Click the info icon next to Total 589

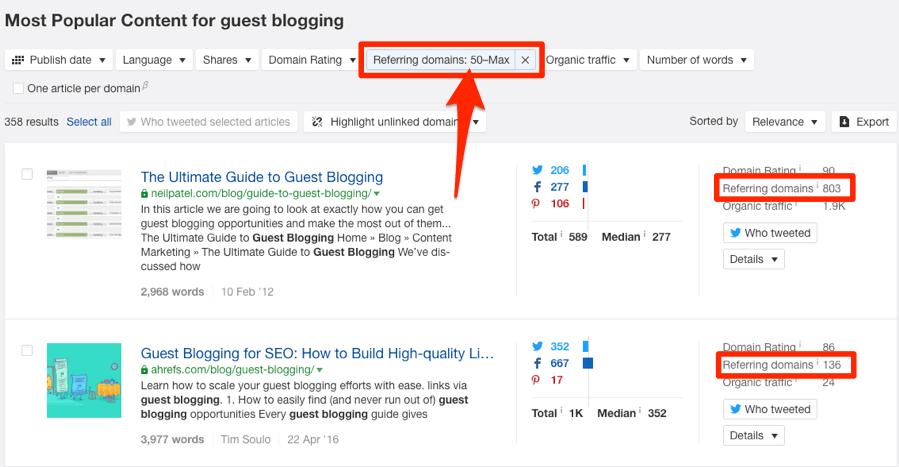(x=561, y=234)
